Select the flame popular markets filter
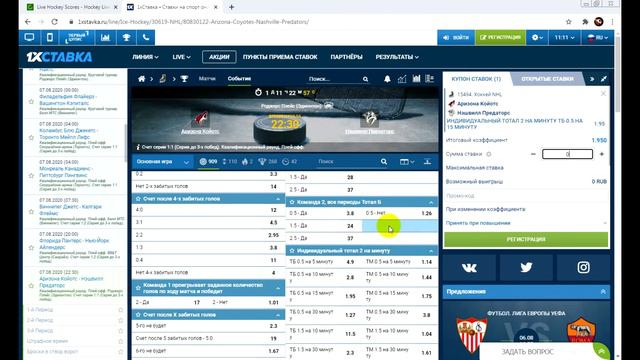 (247, 162)
